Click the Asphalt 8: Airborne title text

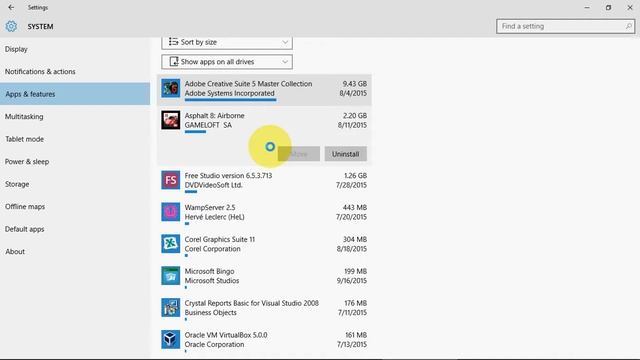pyautogui.click(x=214, y=116)
